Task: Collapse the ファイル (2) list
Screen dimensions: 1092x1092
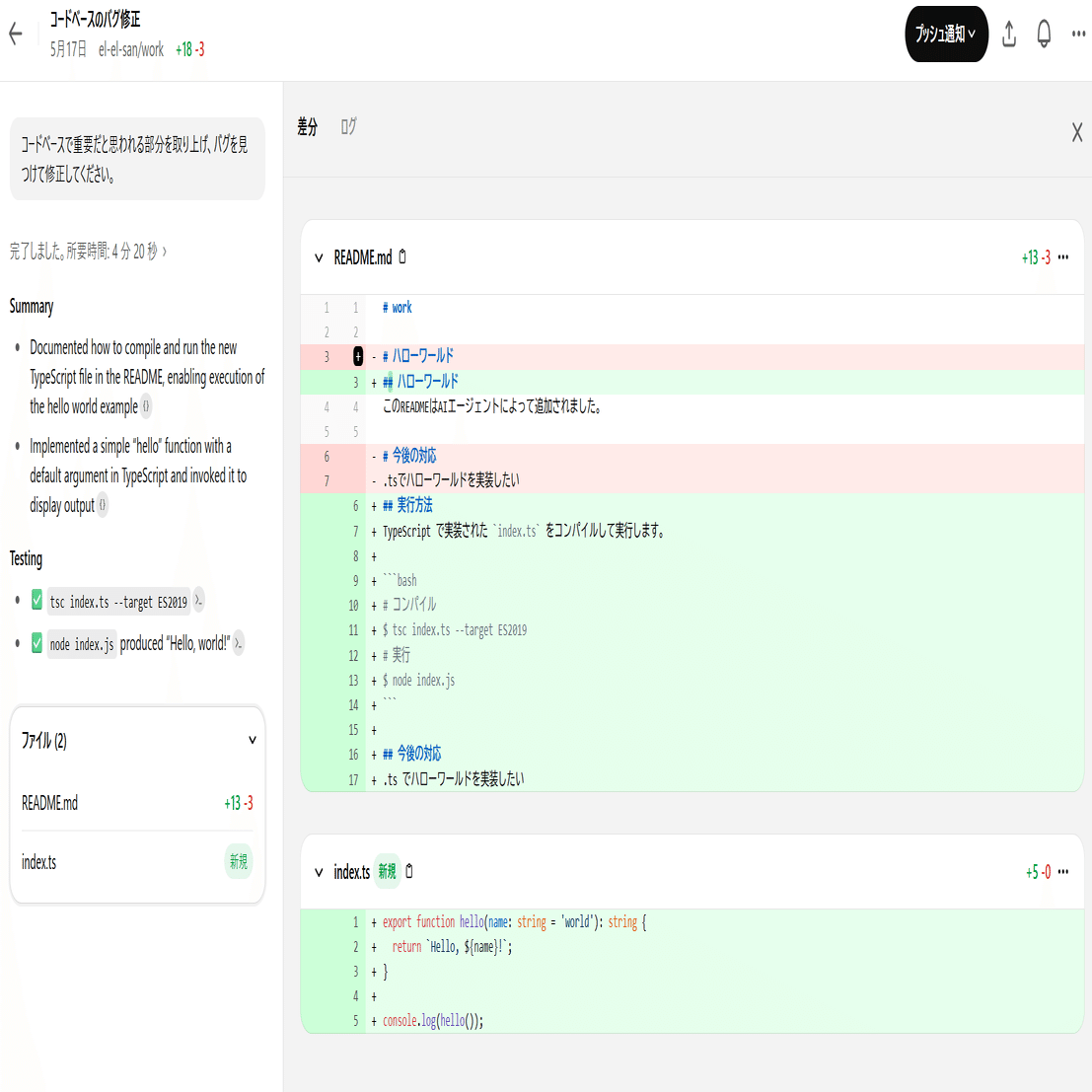Action: 253,740
